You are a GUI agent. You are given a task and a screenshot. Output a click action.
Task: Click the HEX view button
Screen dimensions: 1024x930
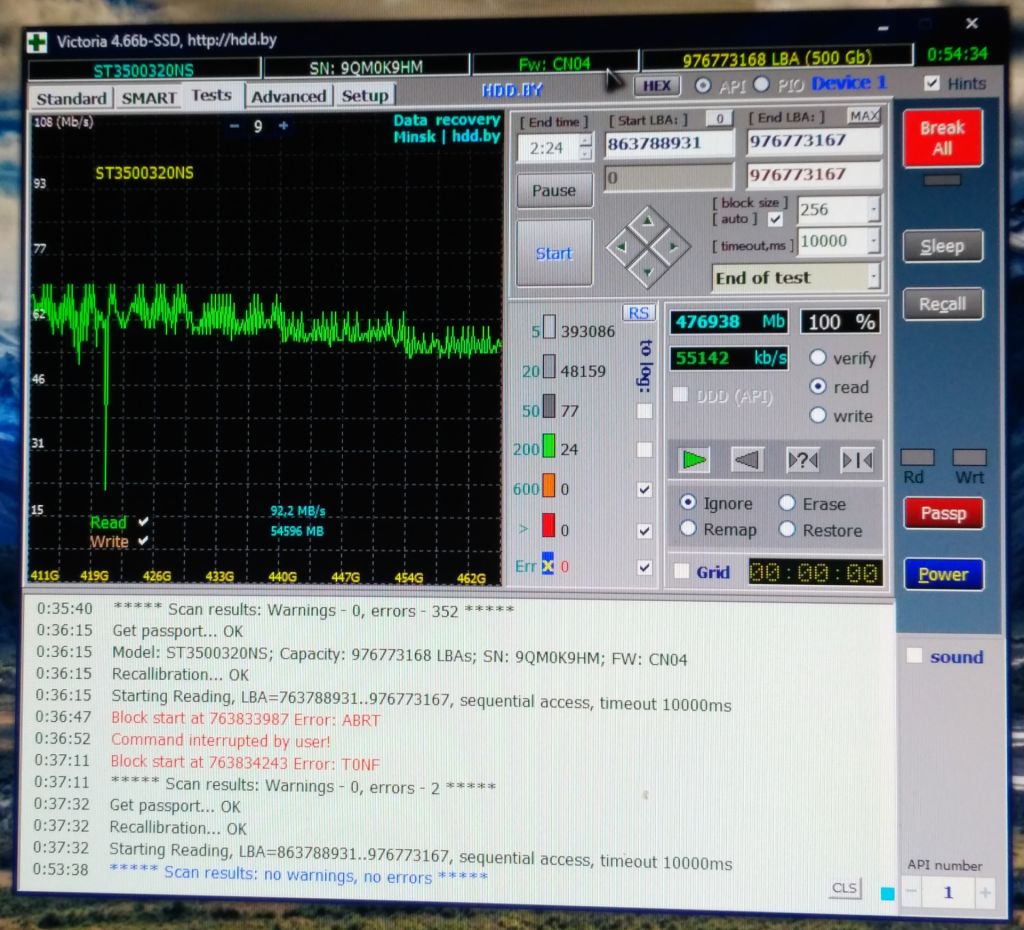[656, 86]
